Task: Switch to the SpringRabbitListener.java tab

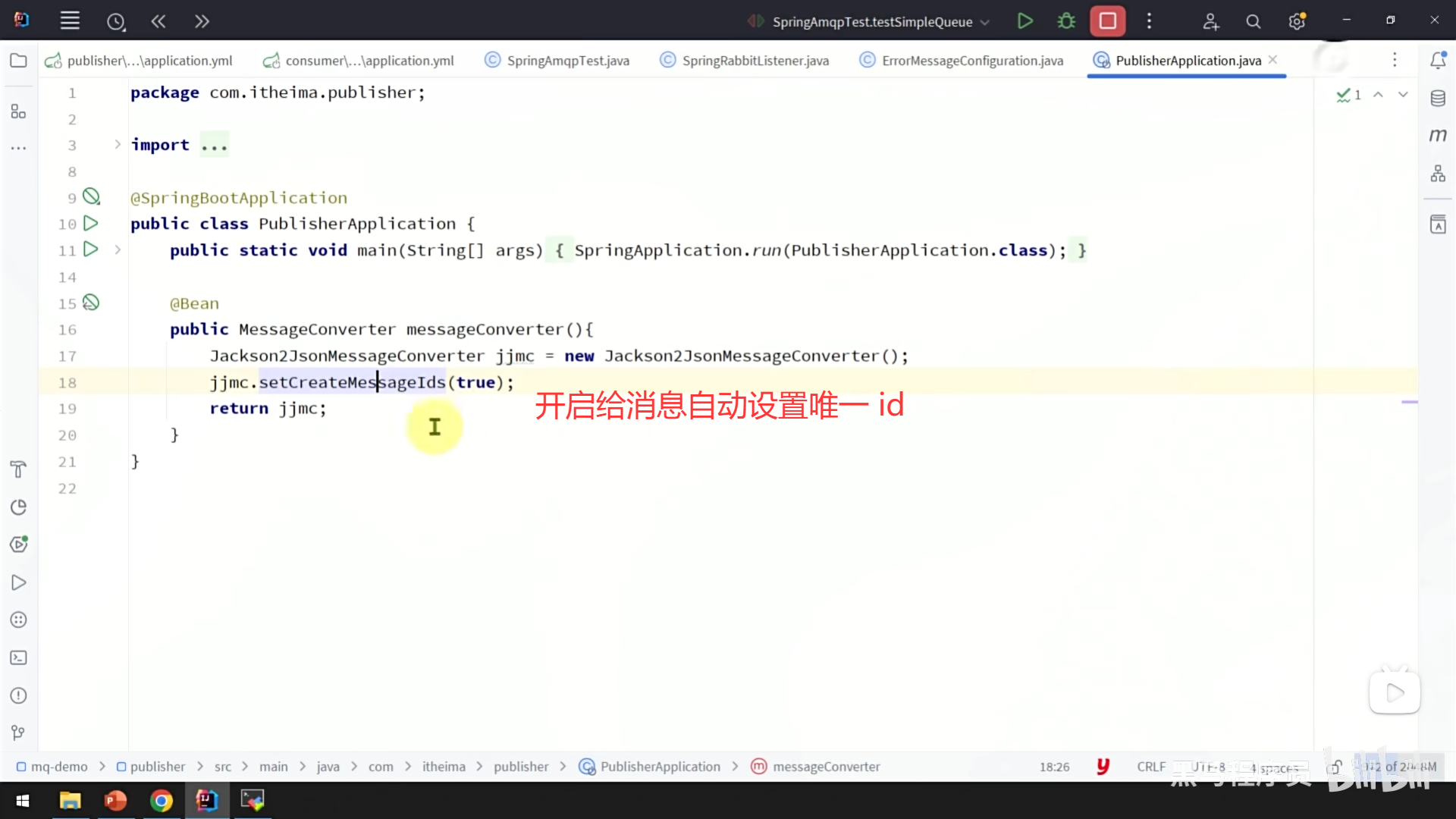Action: coord(755,61)
